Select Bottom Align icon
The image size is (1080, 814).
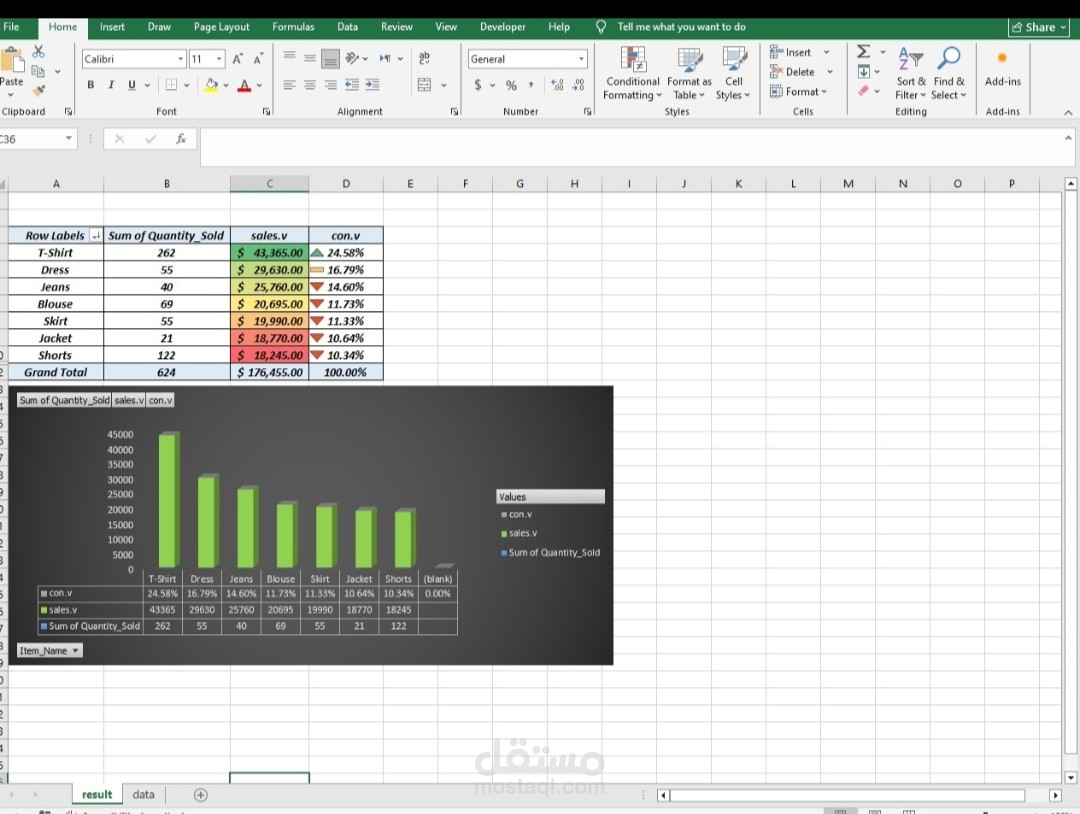pos(331,59)
